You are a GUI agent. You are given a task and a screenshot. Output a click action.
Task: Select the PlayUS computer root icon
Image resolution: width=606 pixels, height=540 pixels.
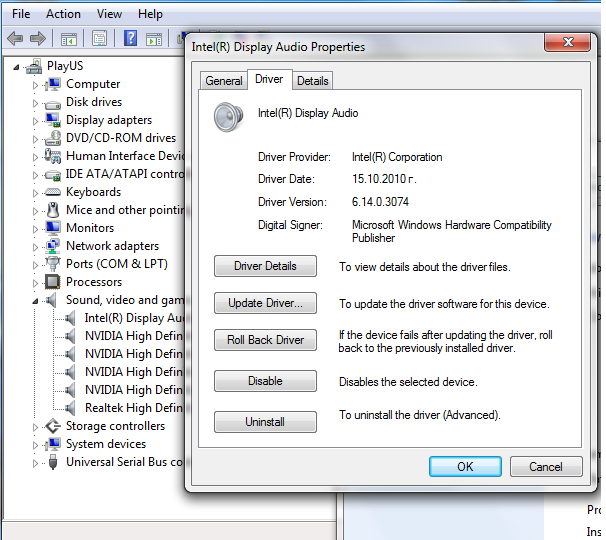click(x=34, y=66)
